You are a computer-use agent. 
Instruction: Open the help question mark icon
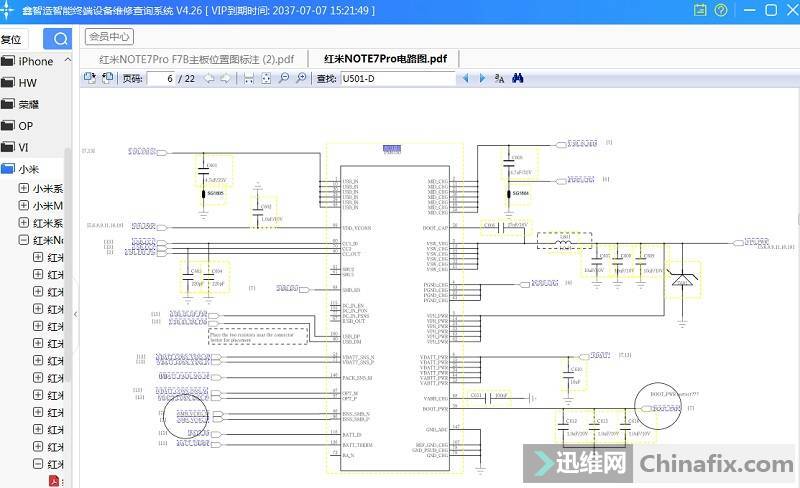click(x=721, y=10)
